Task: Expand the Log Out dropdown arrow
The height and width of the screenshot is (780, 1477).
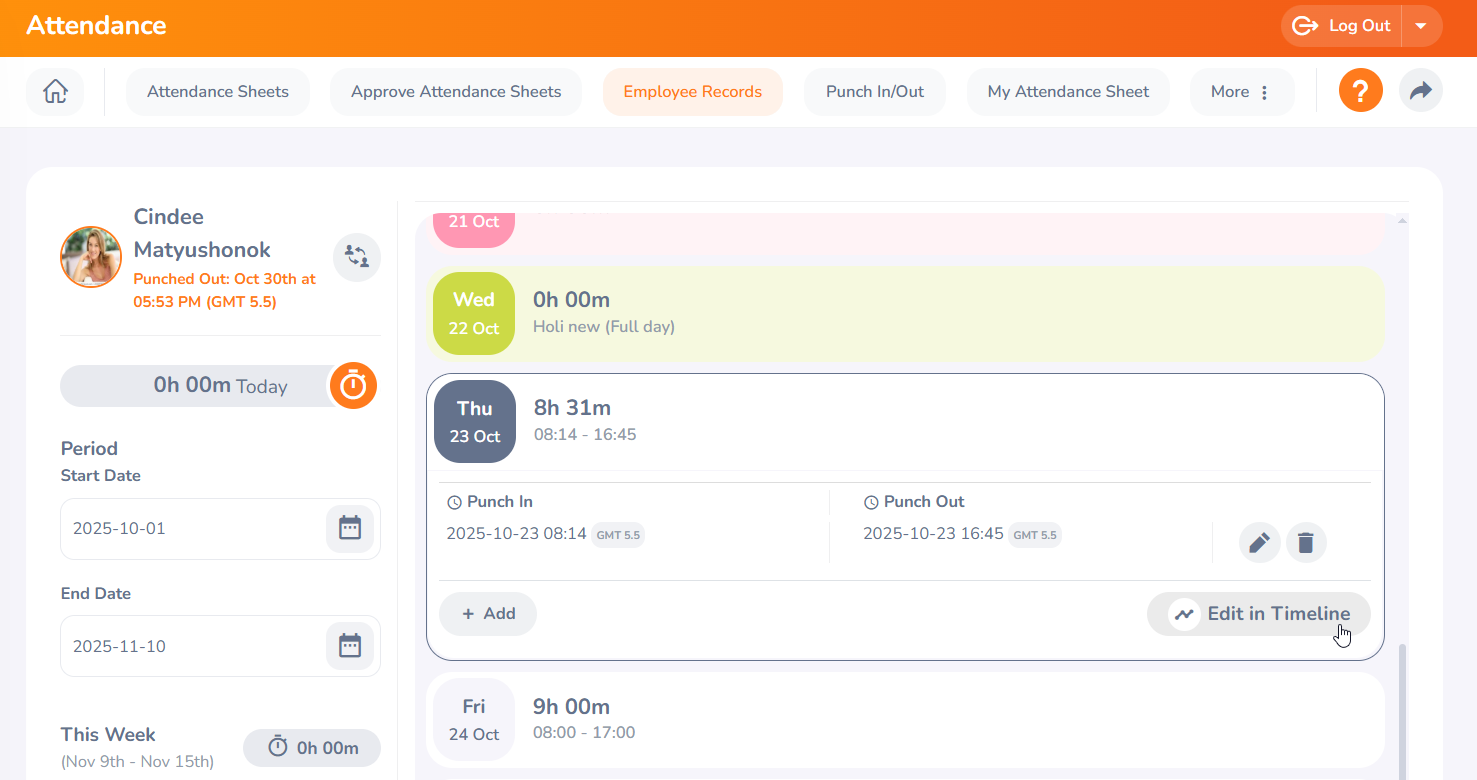Action: pyautogui.click(x=1421, y=26)
